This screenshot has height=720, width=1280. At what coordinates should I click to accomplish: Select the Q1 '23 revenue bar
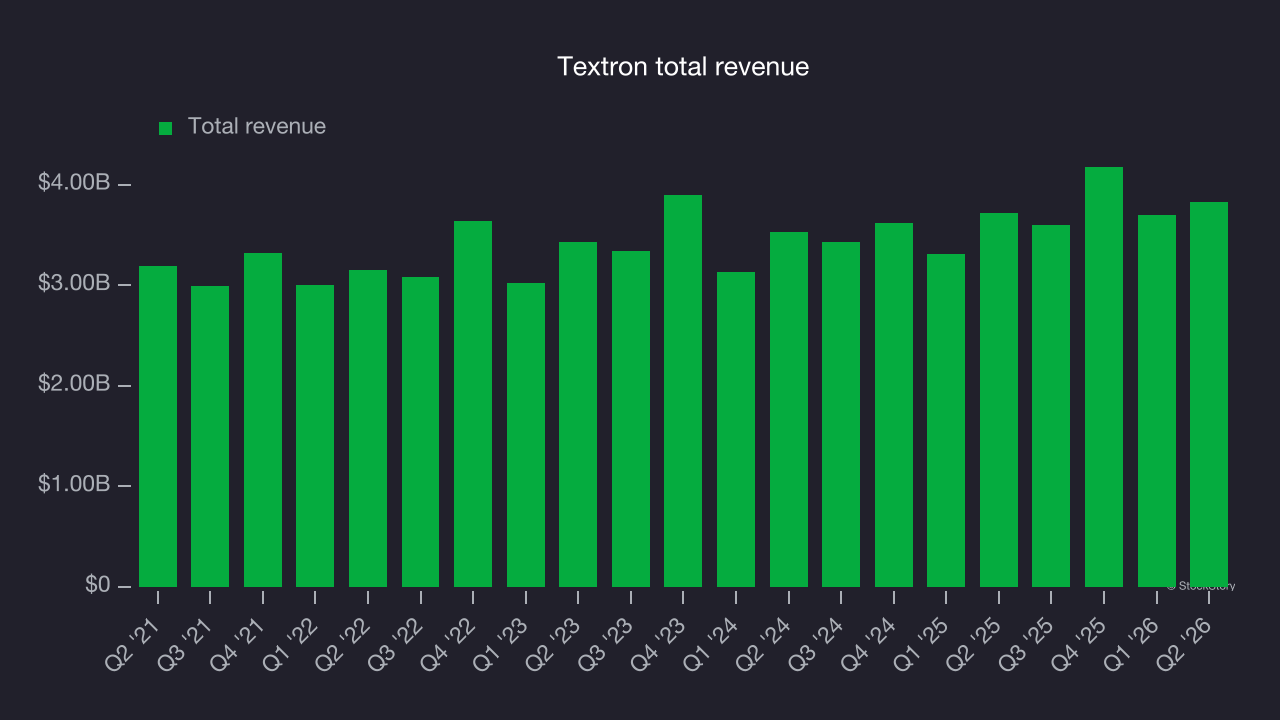click(x=526, y=435)
